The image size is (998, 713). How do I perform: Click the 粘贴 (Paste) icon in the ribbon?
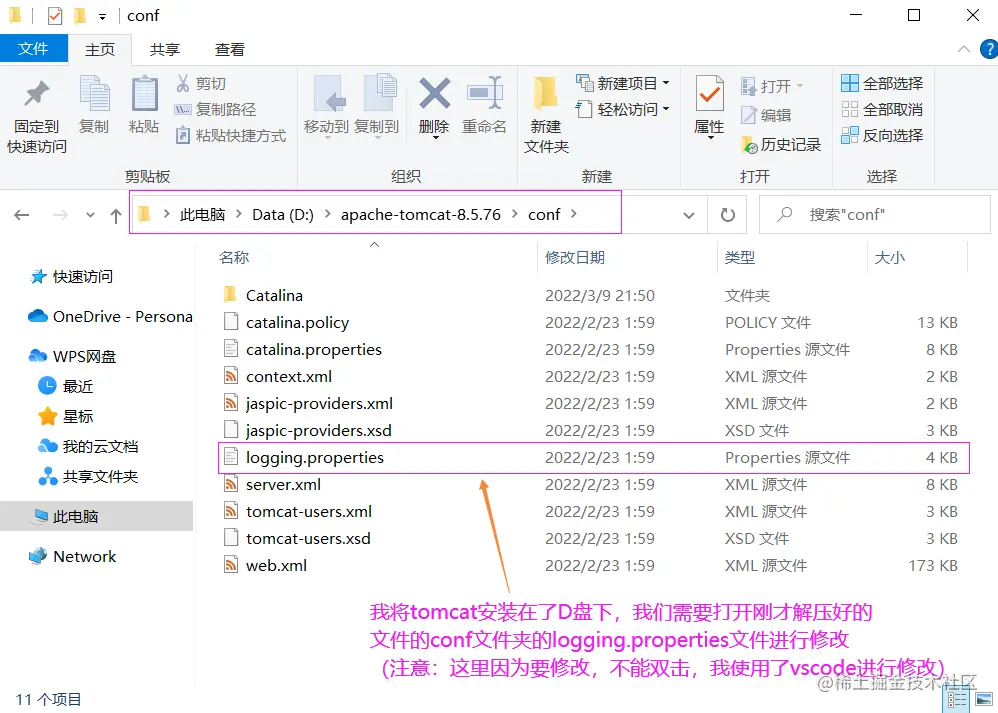pyautogui.click(x=144, y=105)
